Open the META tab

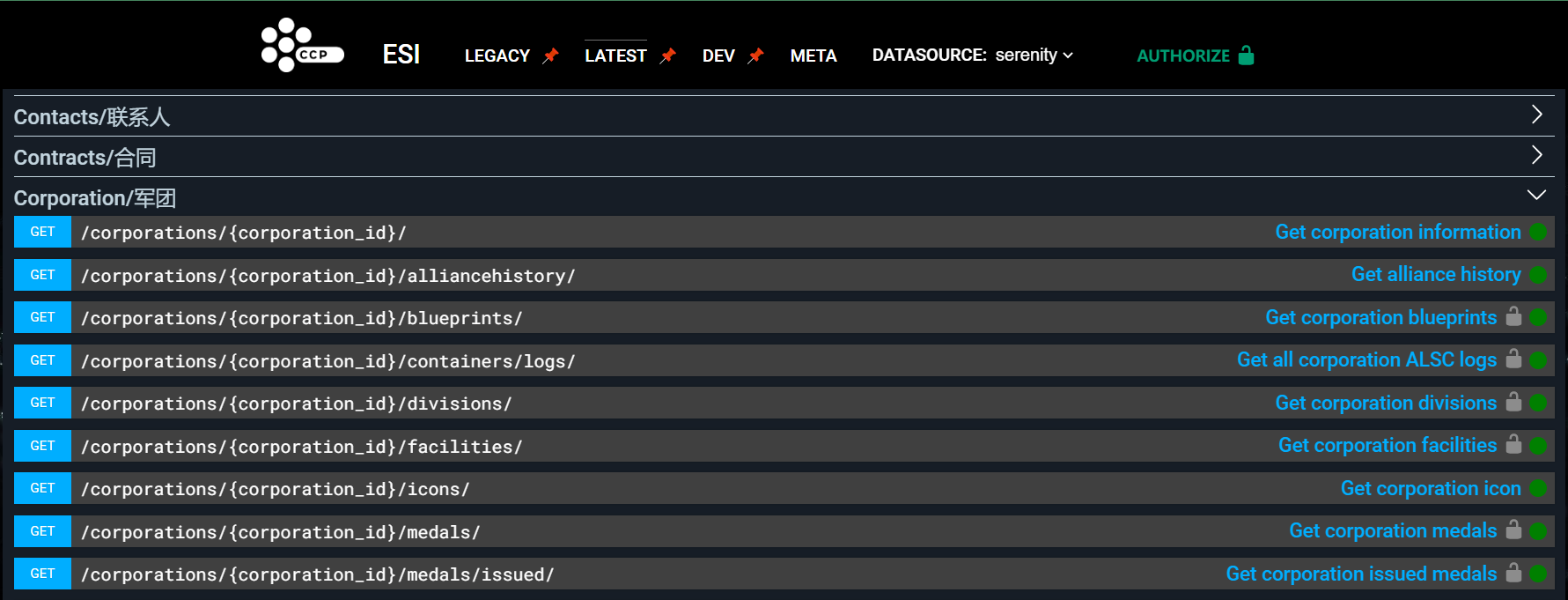[813, 56]
